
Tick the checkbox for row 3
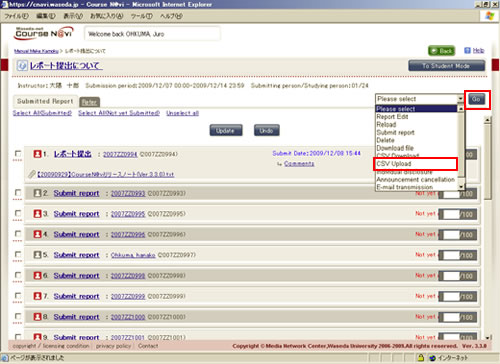pyautogui.click(x=18, y=213)
